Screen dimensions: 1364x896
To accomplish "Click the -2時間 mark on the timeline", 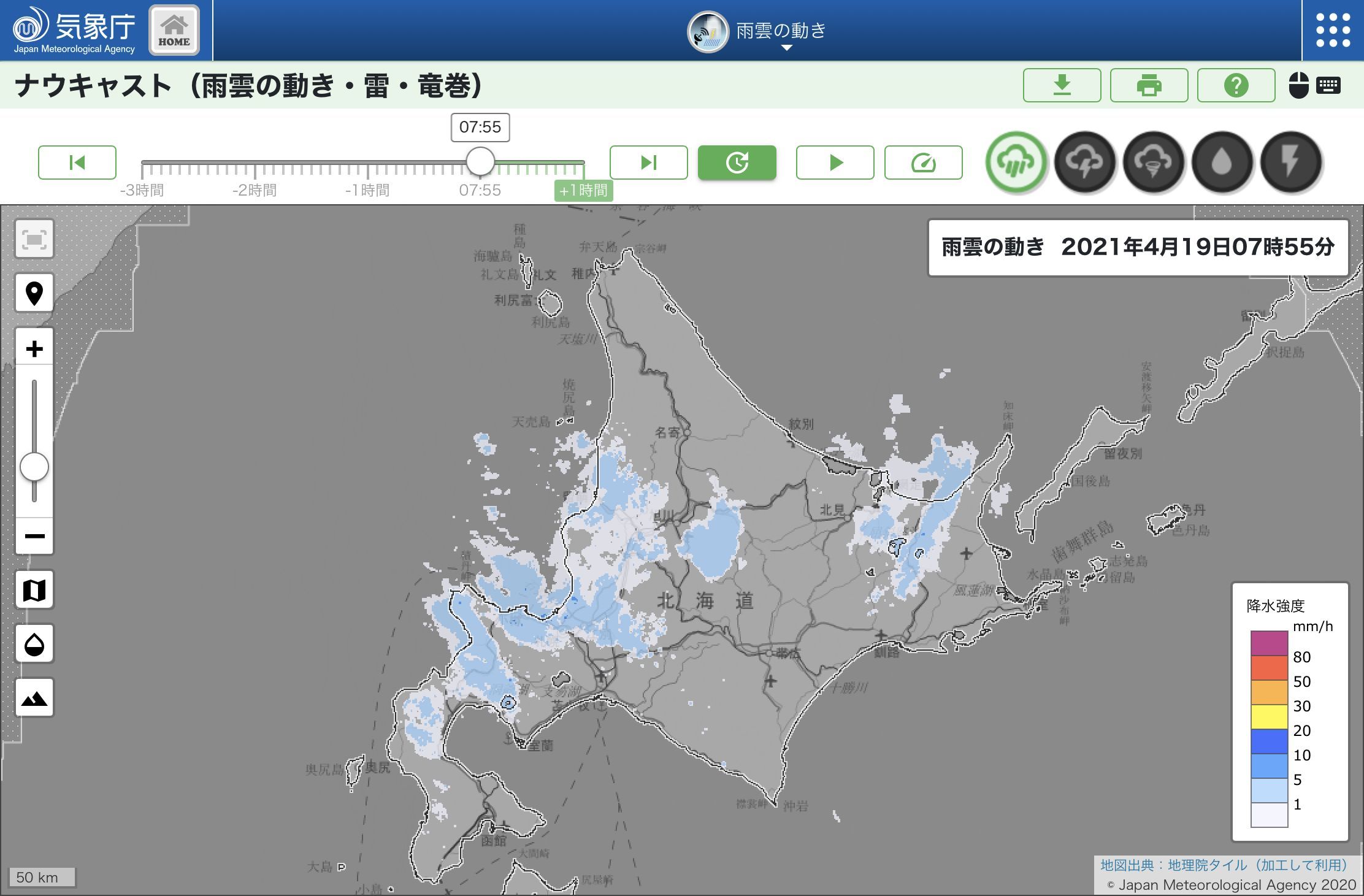I will pos(255,190).
